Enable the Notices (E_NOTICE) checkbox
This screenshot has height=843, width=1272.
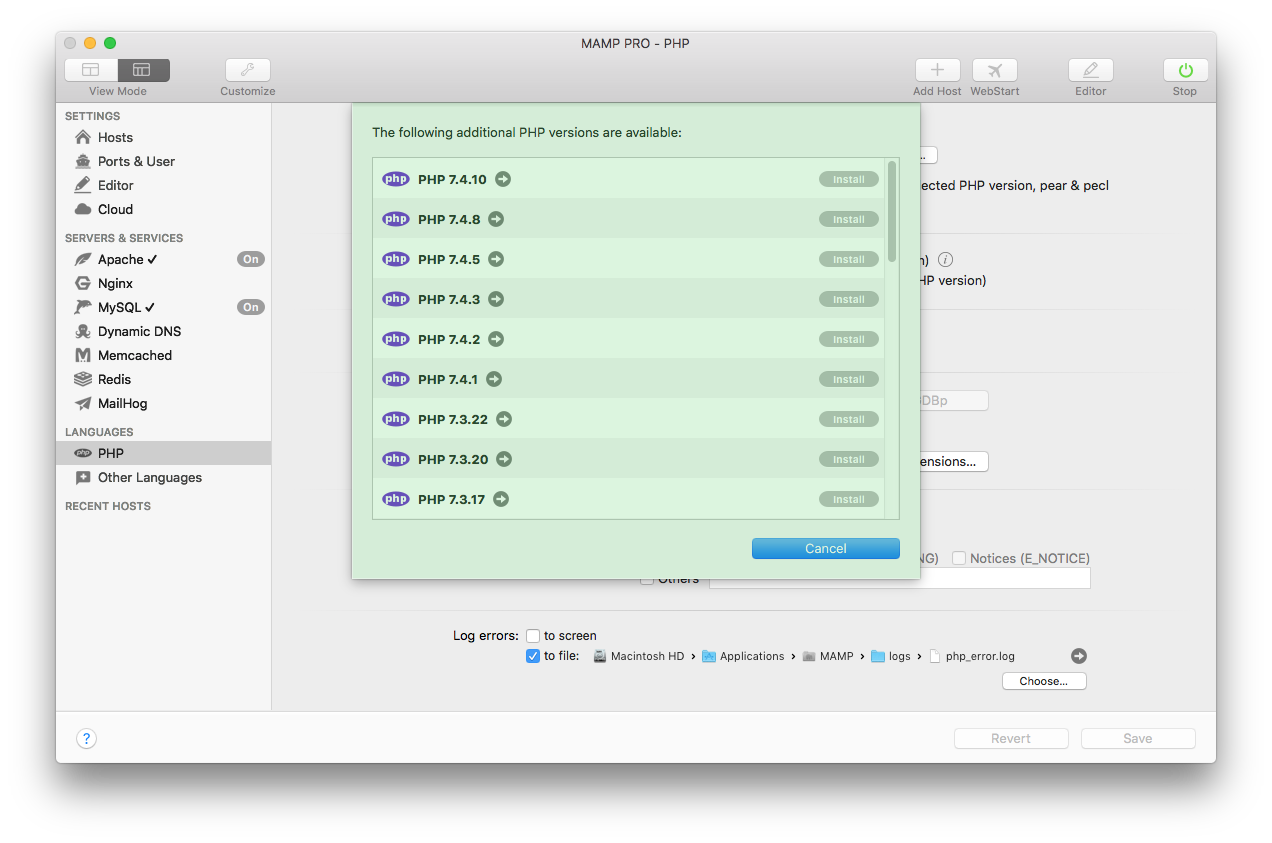[957, 558]
